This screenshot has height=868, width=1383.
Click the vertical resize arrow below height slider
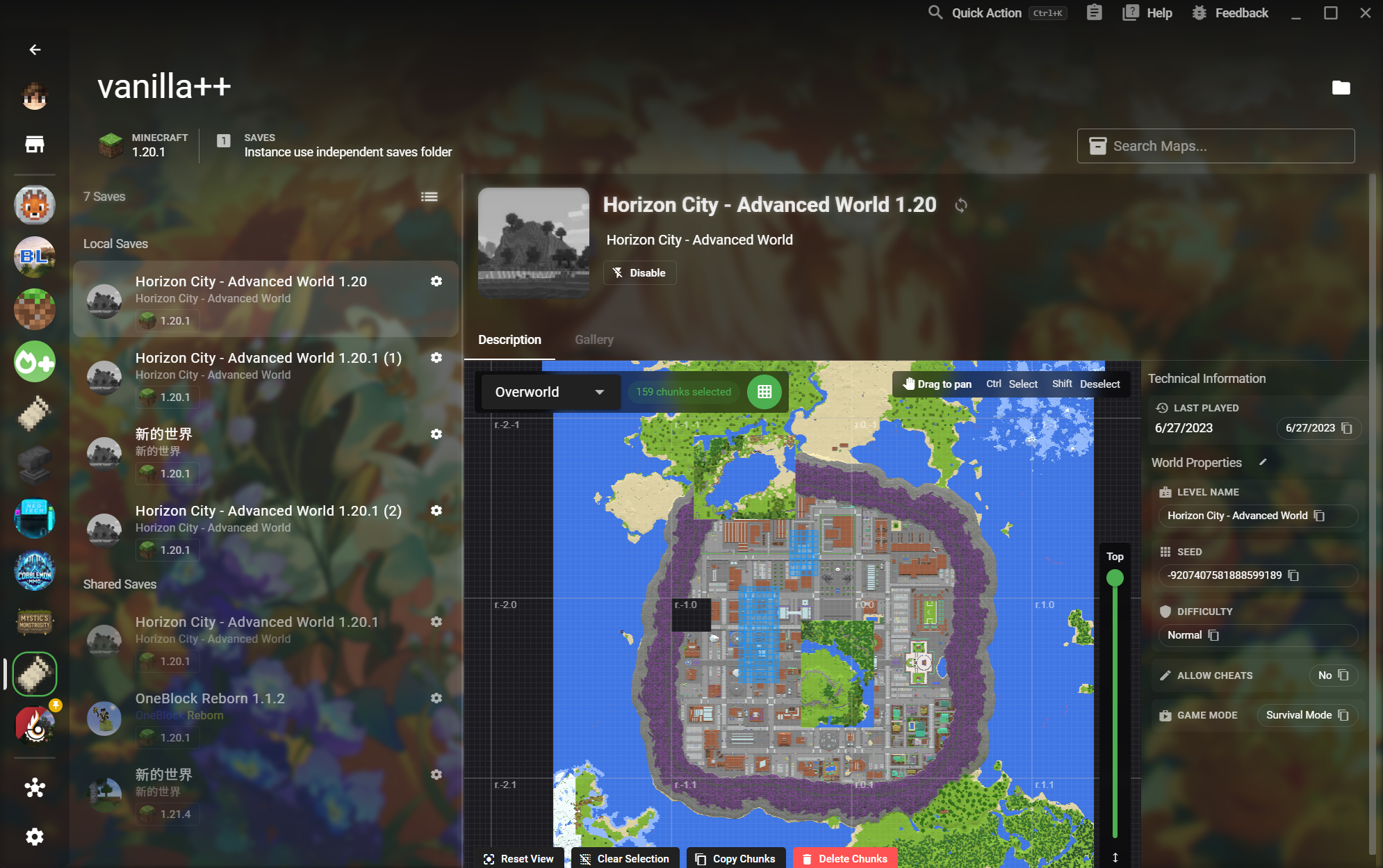tap(1115, 858)
